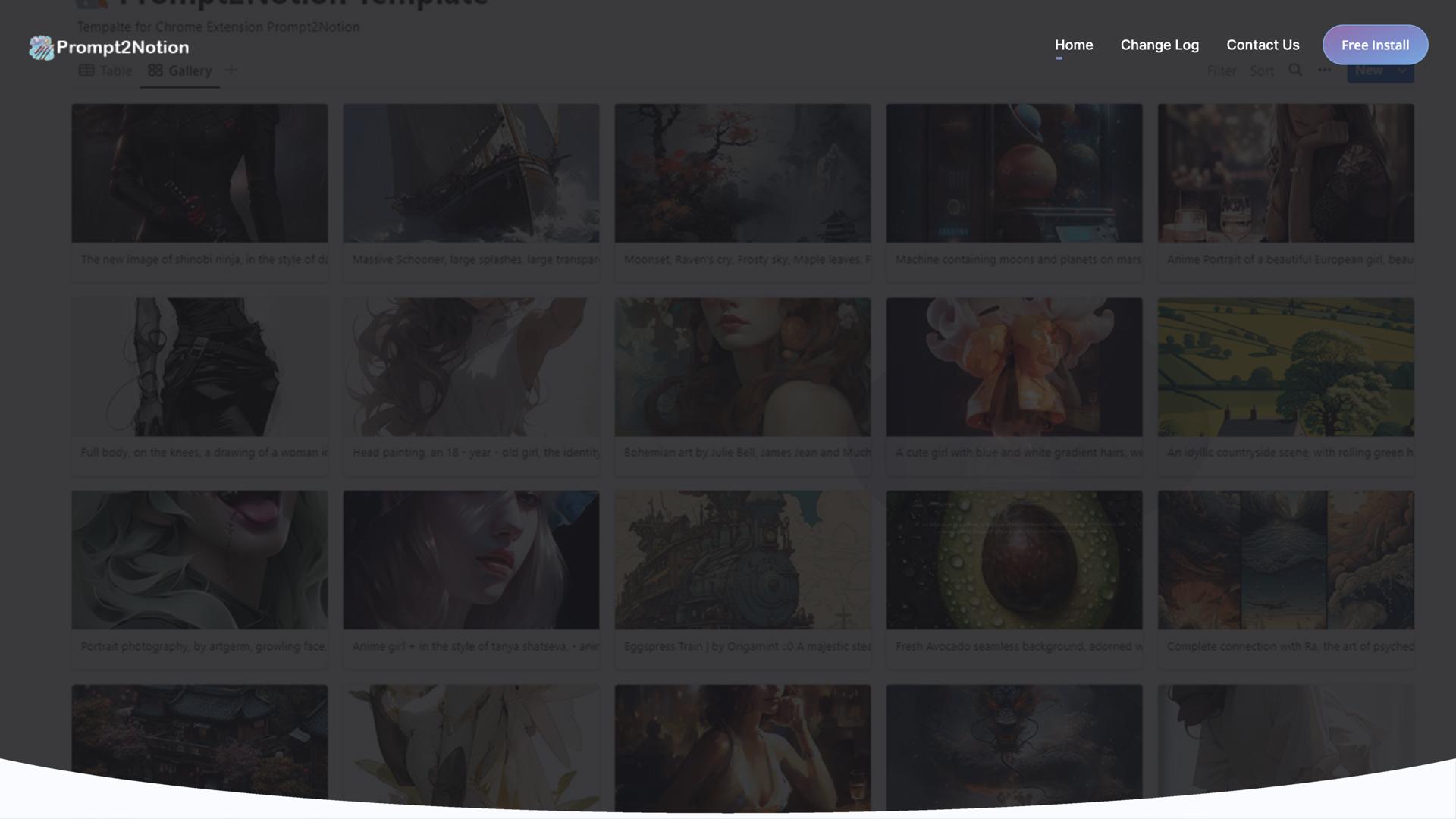1456x819 pixels.
Task: Open the Massive Schooner ship thumbnail
Action: (x=471, y=174)
